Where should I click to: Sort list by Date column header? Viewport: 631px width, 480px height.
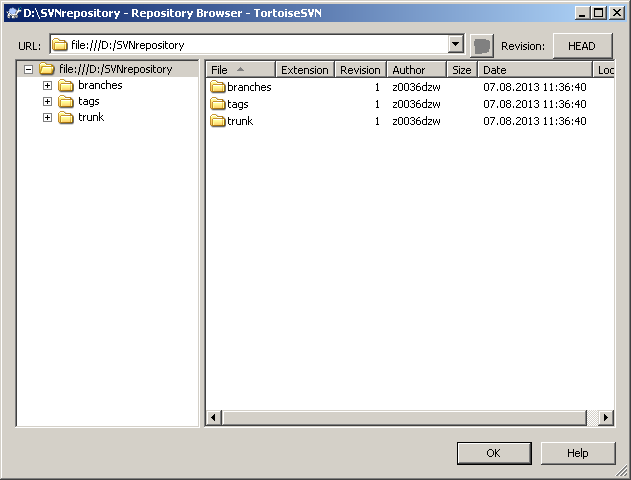(x=534, y=70)
